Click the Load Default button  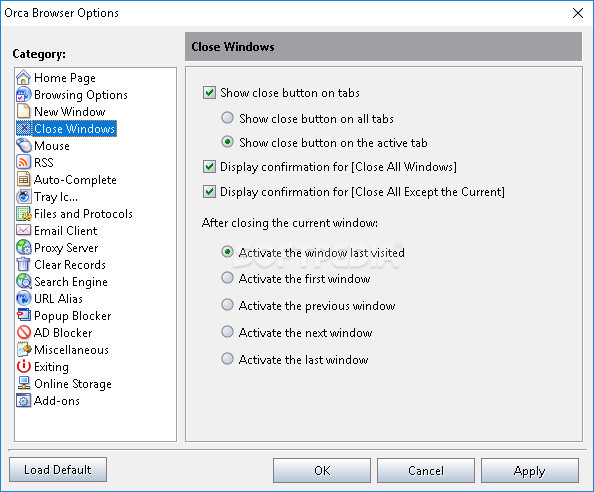coord(58,470)
